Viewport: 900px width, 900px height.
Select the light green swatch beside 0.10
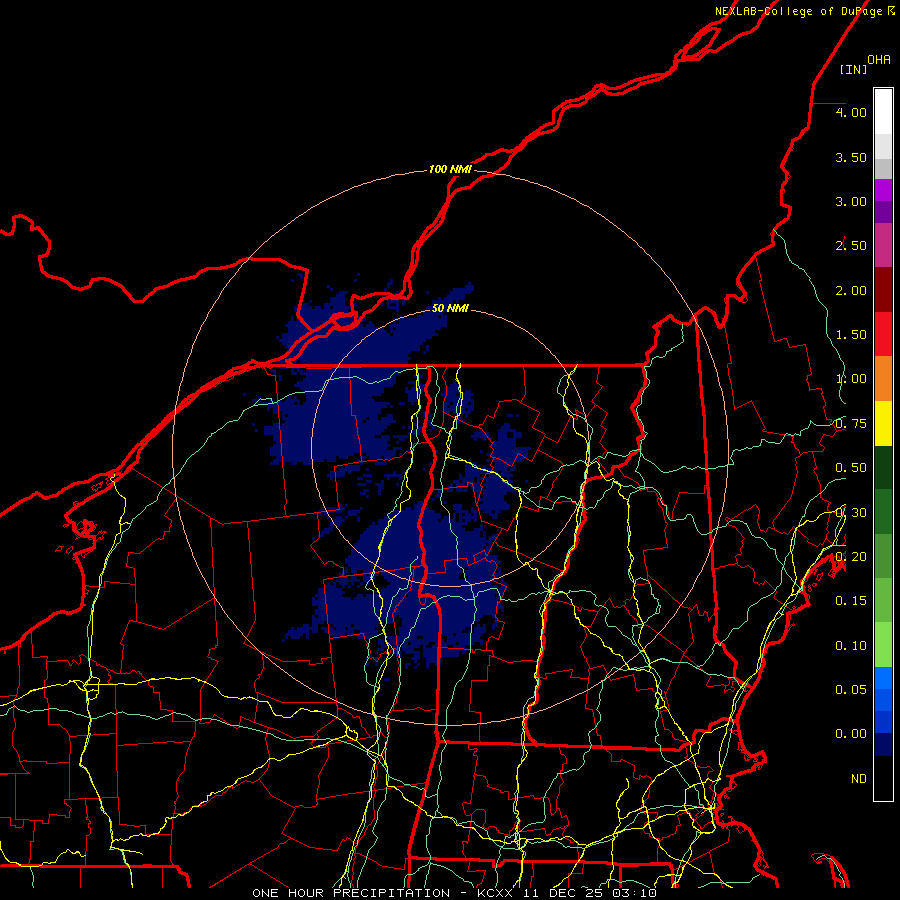[883, 645]
